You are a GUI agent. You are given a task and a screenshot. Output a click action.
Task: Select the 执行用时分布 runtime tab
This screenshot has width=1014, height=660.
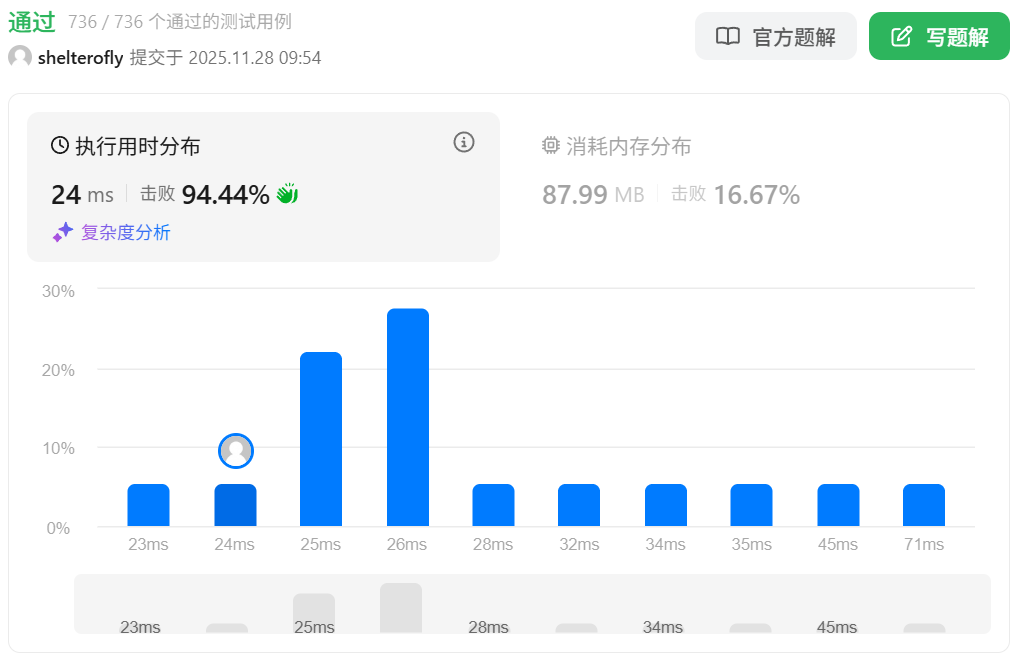click(138, 146)
